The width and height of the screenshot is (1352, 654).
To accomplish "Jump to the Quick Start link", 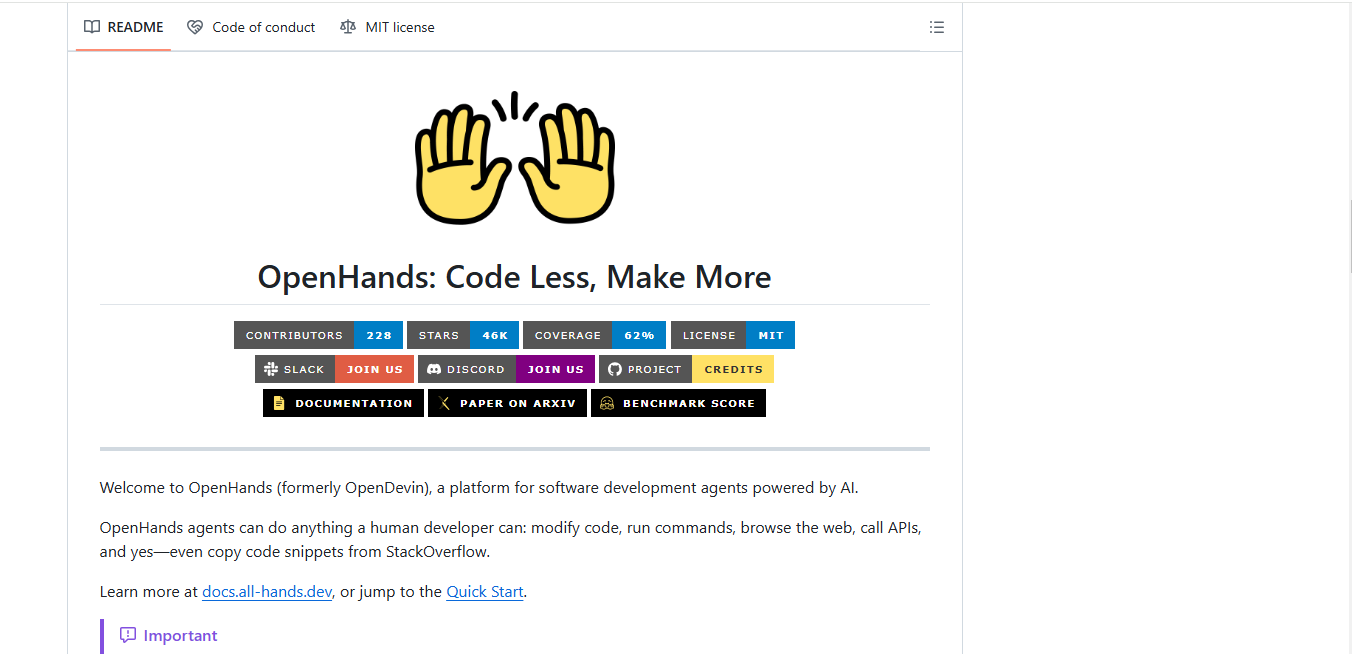I will coord(485,591).
